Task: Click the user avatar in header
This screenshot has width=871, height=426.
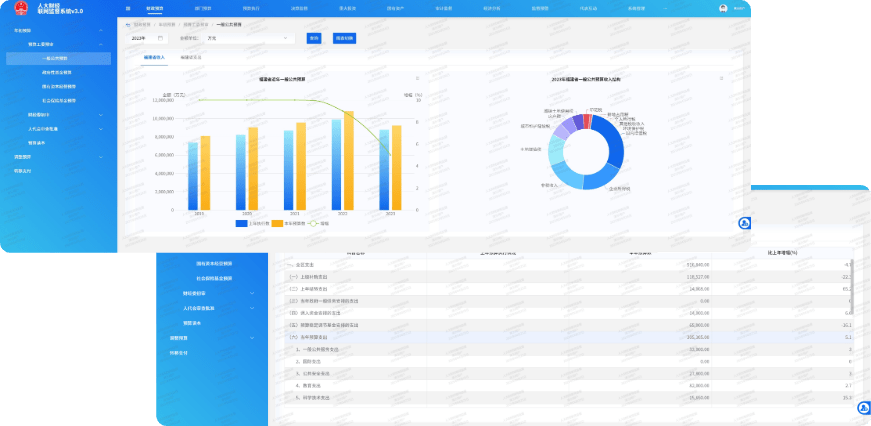Action: tap(723, 9)
